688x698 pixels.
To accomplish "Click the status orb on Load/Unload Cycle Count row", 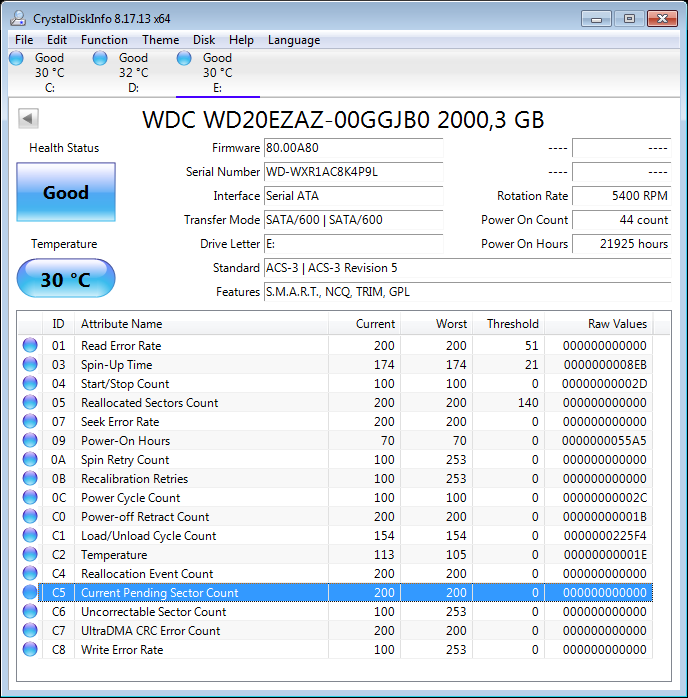I will coord(30,535).
